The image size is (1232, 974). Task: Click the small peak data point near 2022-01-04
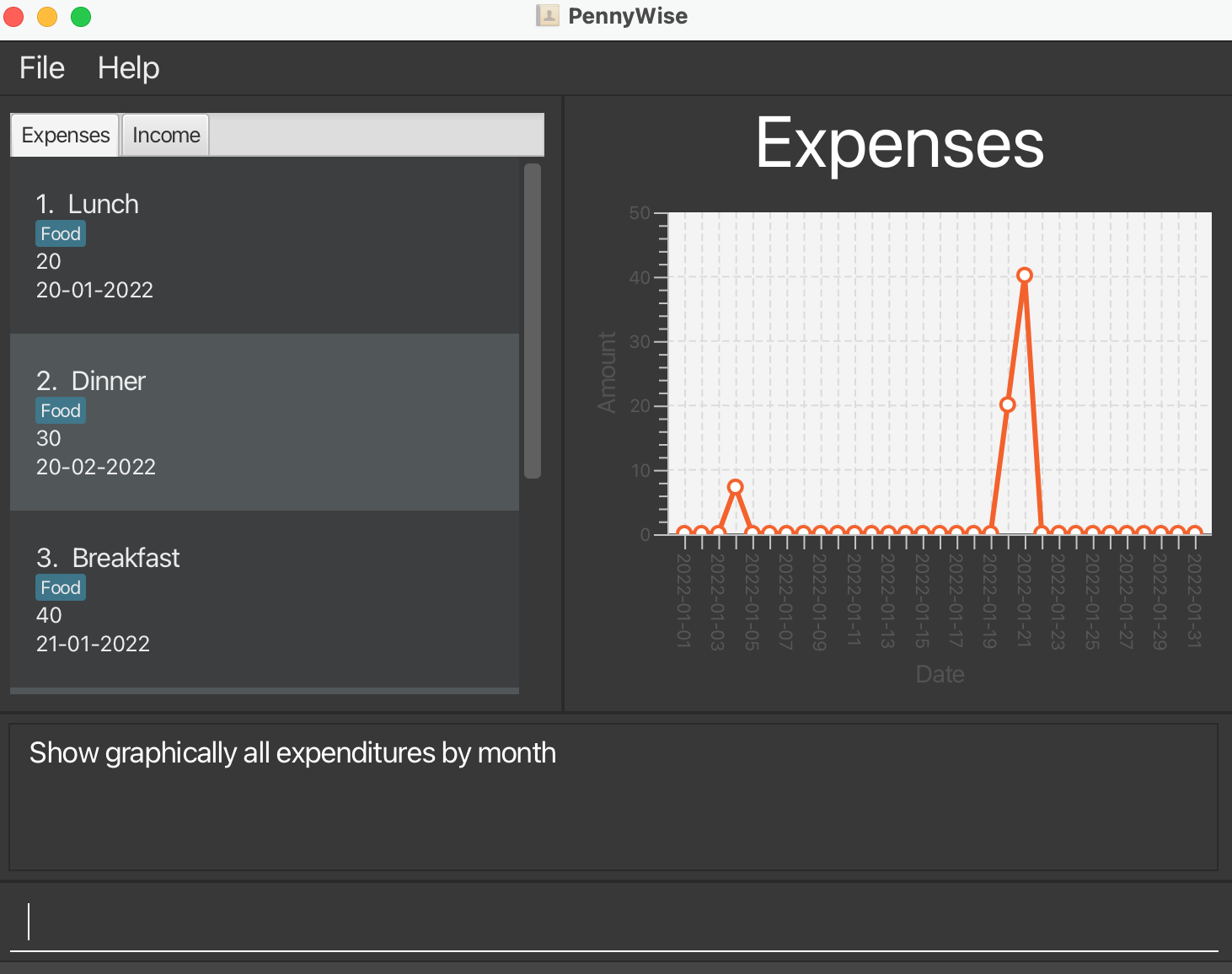735,487
